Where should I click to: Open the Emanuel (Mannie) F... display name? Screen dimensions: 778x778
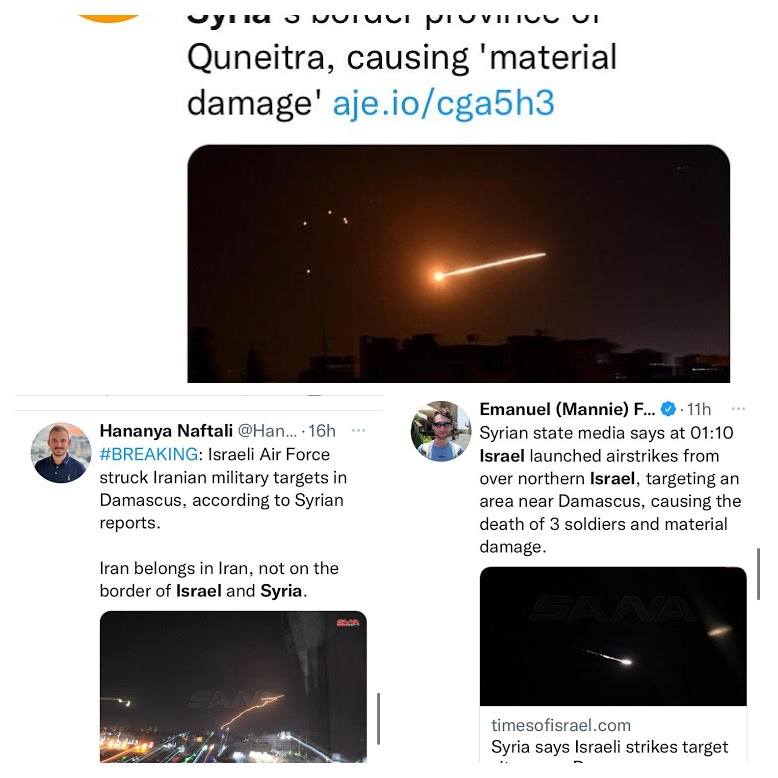click(x=567, y=409)
